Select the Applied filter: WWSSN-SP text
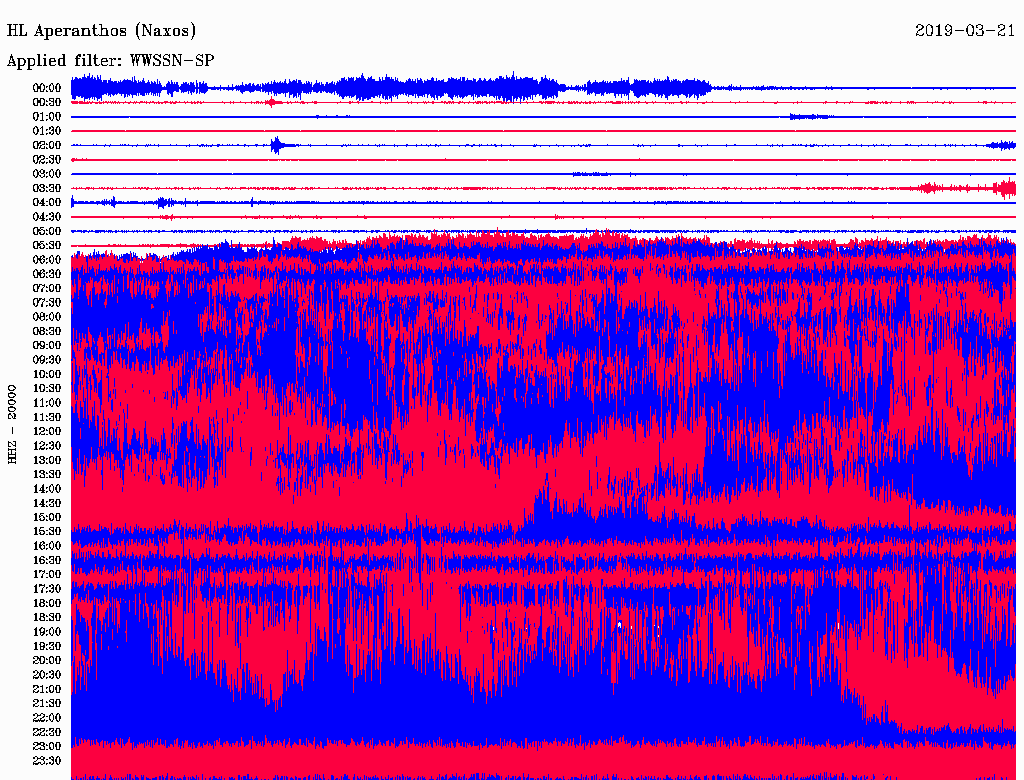Screen dimensions: 1024x780 tap(111, 61)
